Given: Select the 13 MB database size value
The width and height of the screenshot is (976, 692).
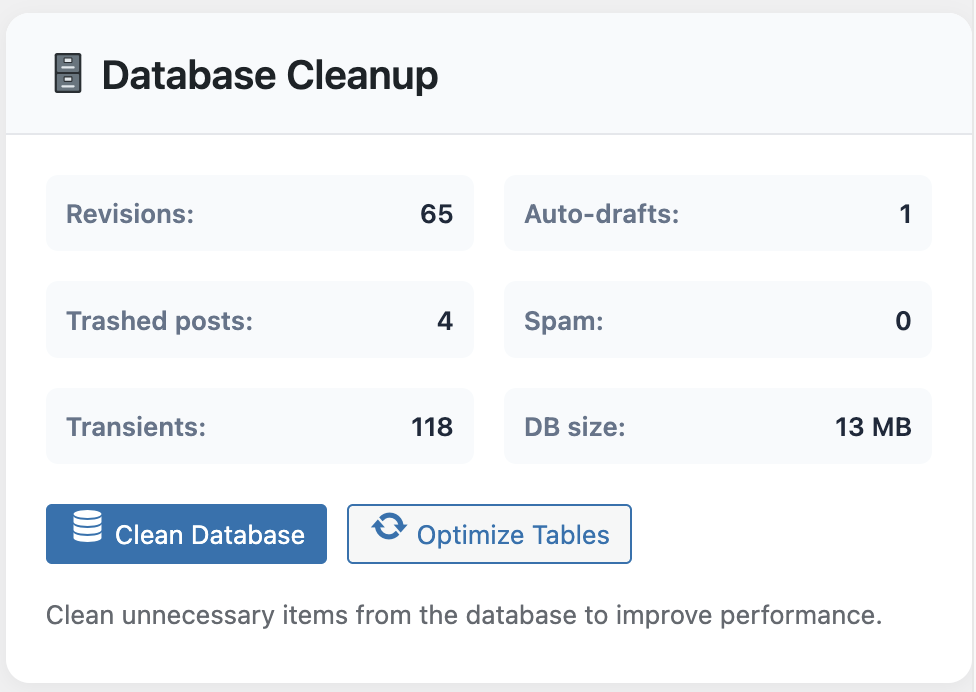Looking at the screenshot, I should coord(873,428).
